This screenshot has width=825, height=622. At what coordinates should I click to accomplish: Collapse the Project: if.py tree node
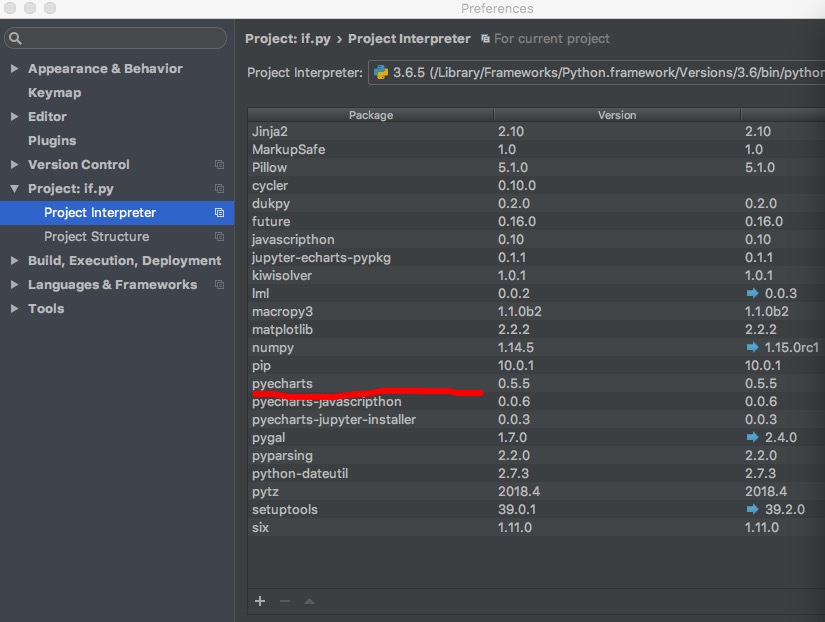coord(15,188)
